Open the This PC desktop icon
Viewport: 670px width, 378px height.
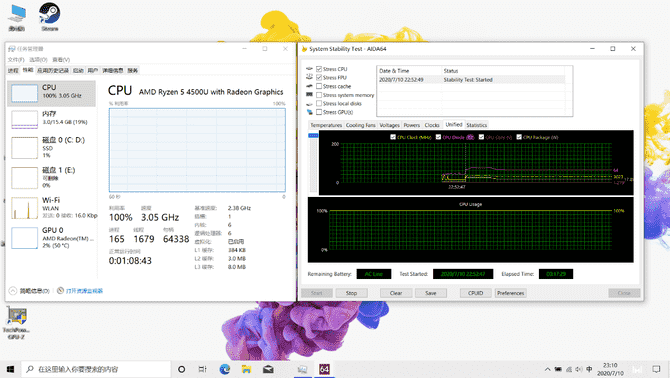pos(17,17)
